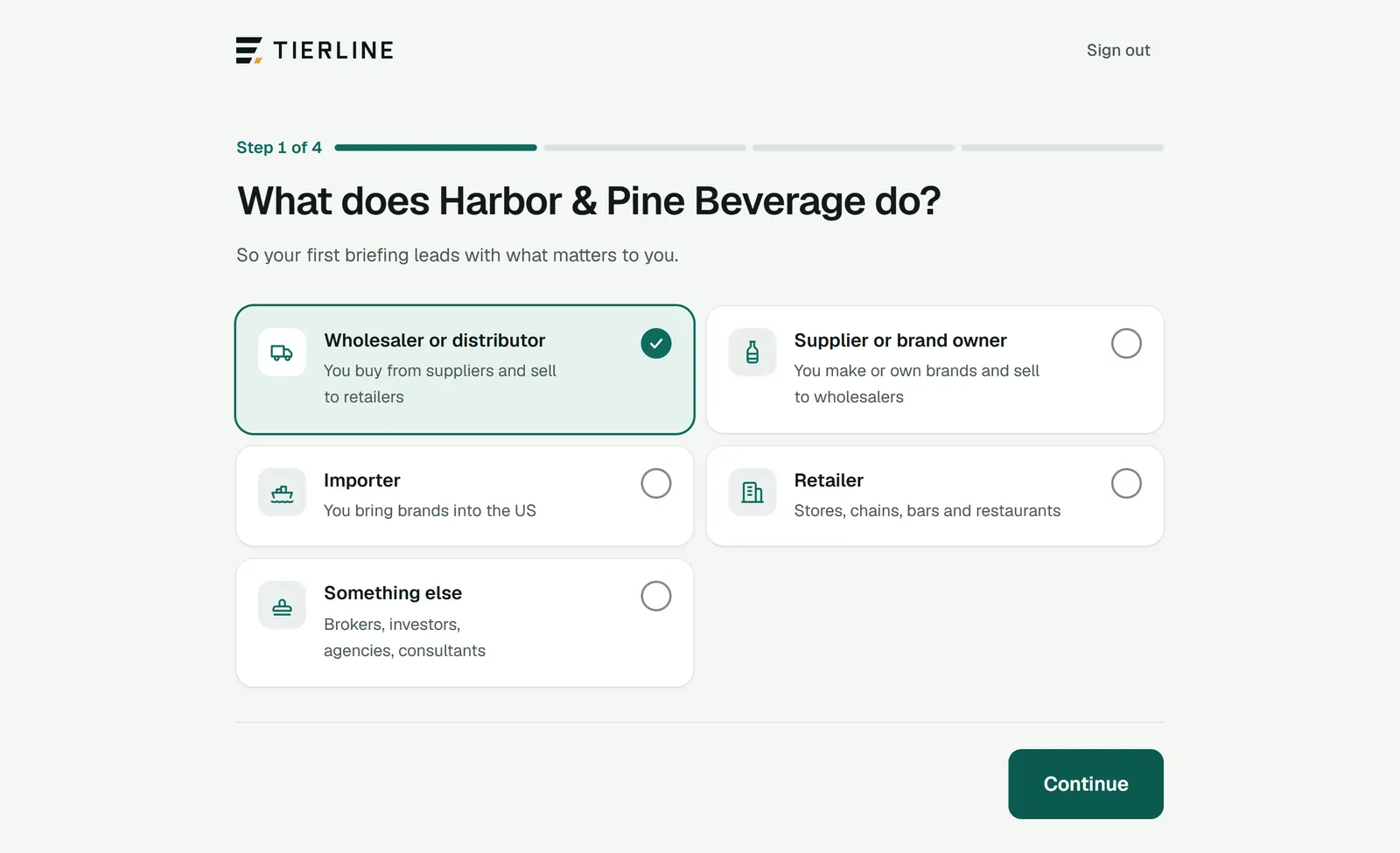The width and height of the screenshot is (1400, 853).
Task: Click the checked radio on Wholesaler or distributor
Action: tap(656, 343)
